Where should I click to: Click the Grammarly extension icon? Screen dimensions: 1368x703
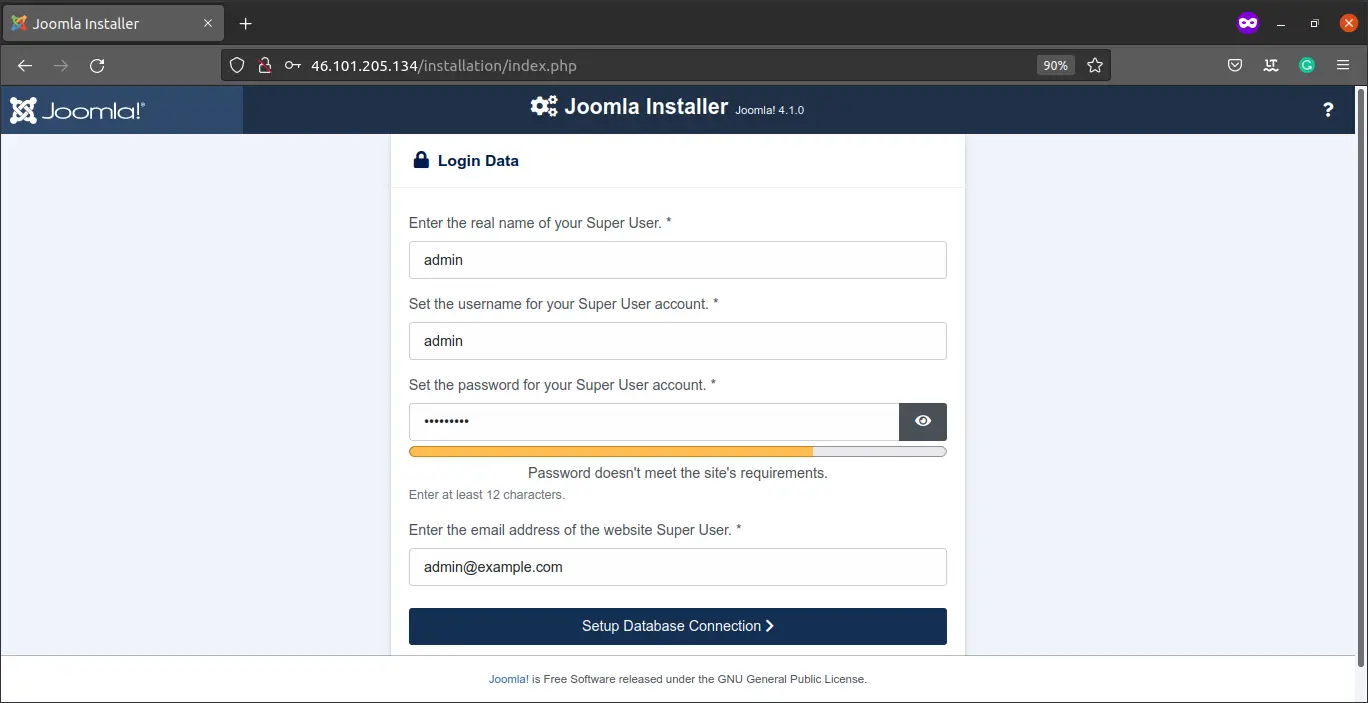[x=1307, y=66]
